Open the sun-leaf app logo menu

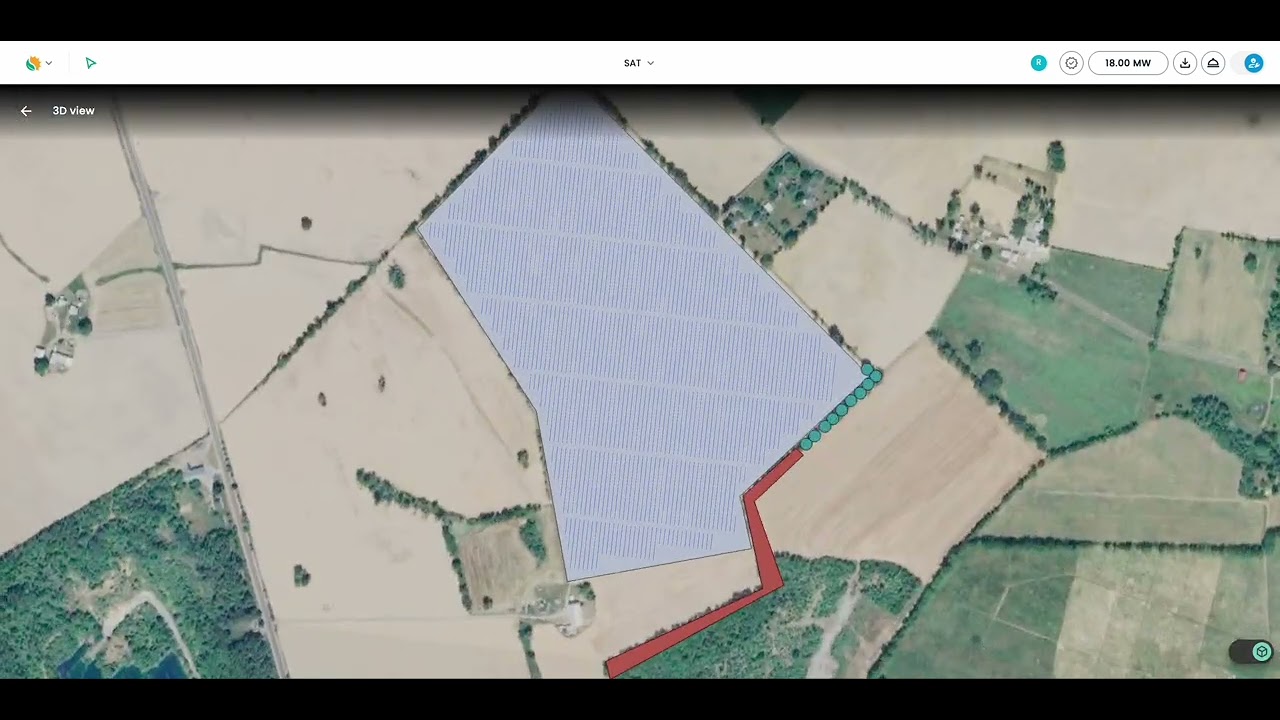tap(33, 63)
